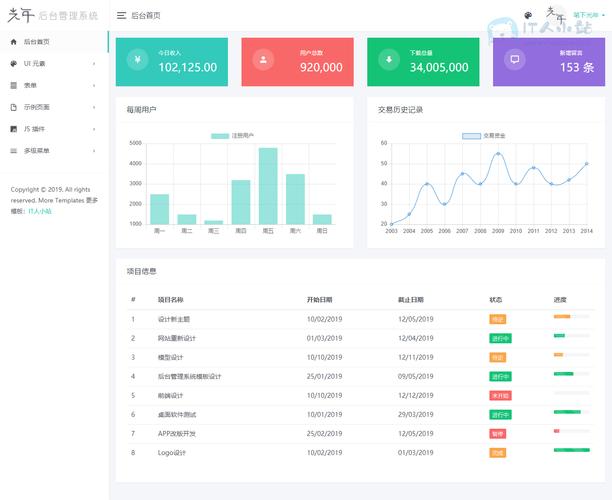The height and width of the screenshot is (500, 612).
Task: Open the JS 插件 sidebar menu
Action: 54,129
